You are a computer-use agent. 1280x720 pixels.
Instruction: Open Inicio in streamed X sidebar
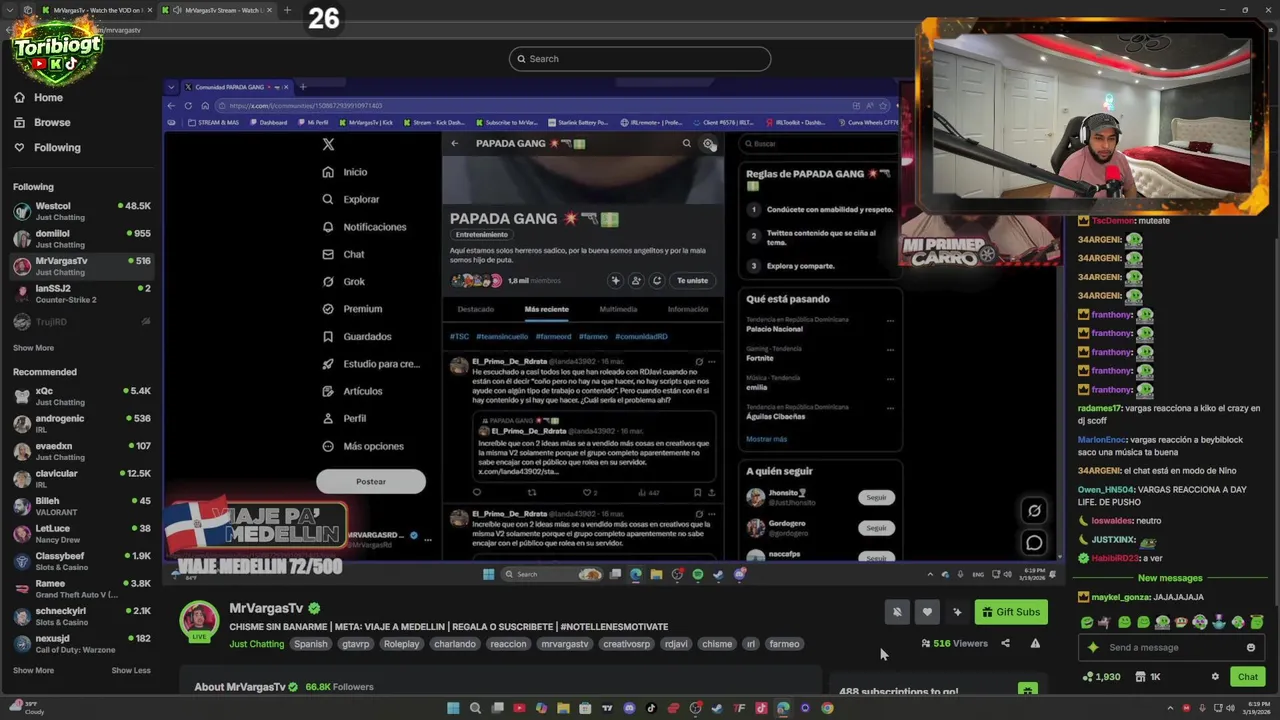point(344,172)
